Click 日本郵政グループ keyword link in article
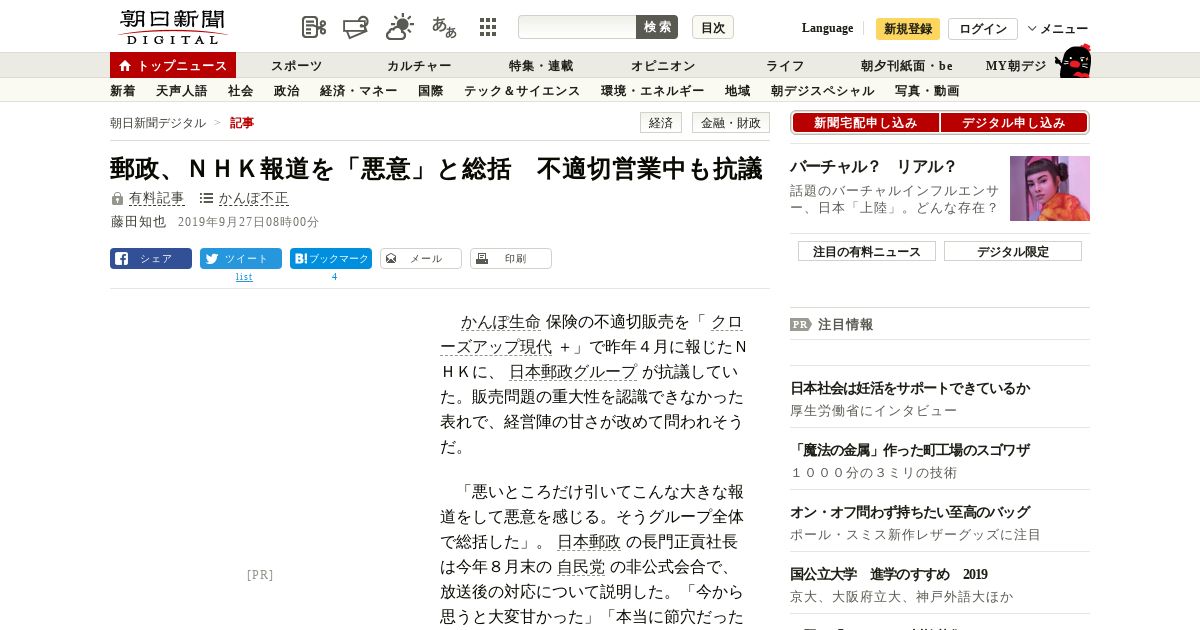This screenshot has width=1200, height=630. point(572,372)
